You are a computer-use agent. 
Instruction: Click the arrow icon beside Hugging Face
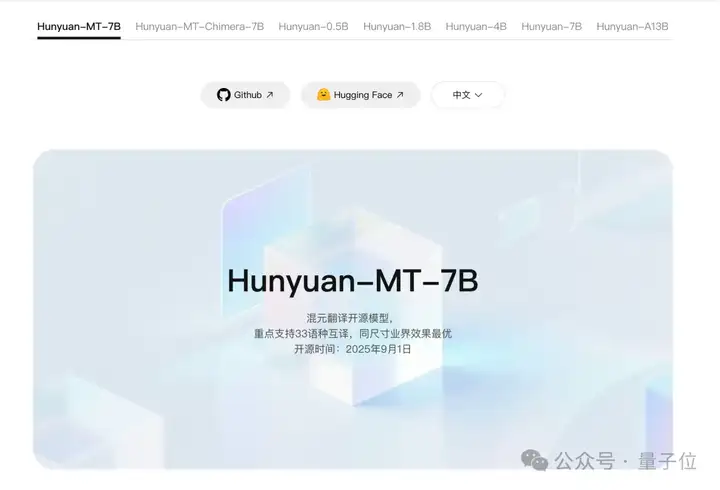tap(400, 95)
